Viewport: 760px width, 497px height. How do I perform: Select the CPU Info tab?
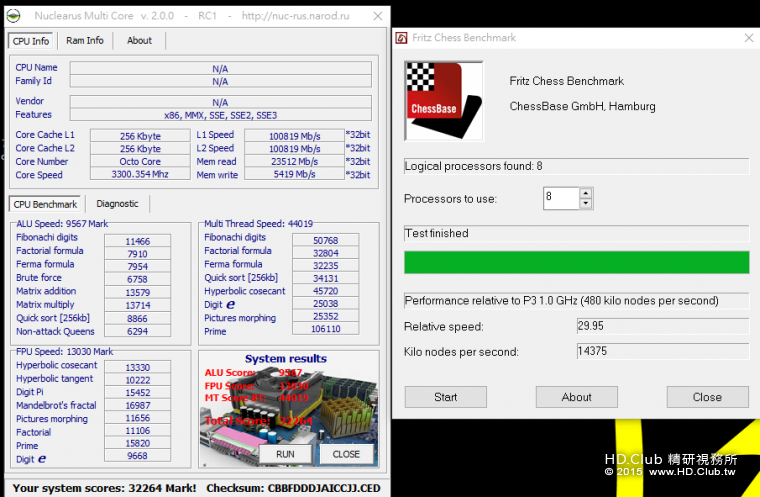click(x=31, y=41)
